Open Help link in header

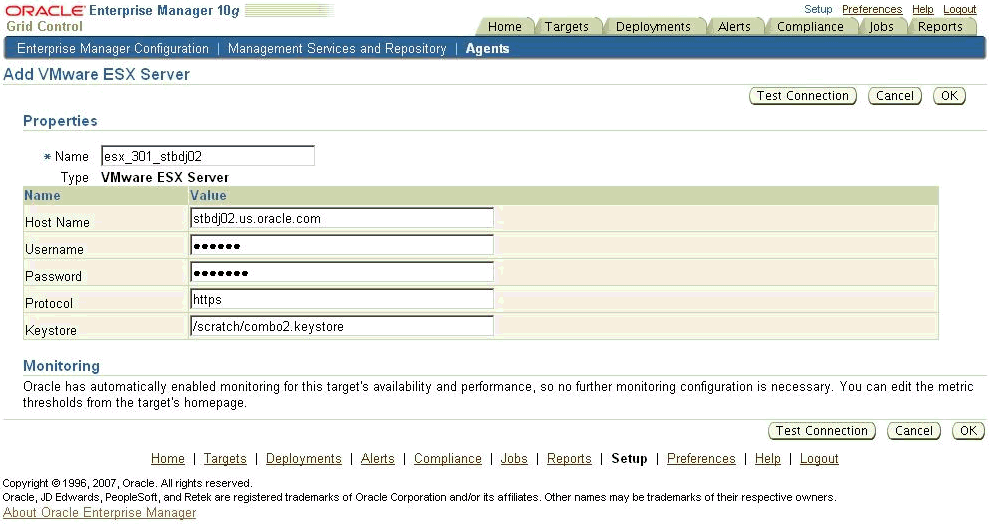[922, 9]
